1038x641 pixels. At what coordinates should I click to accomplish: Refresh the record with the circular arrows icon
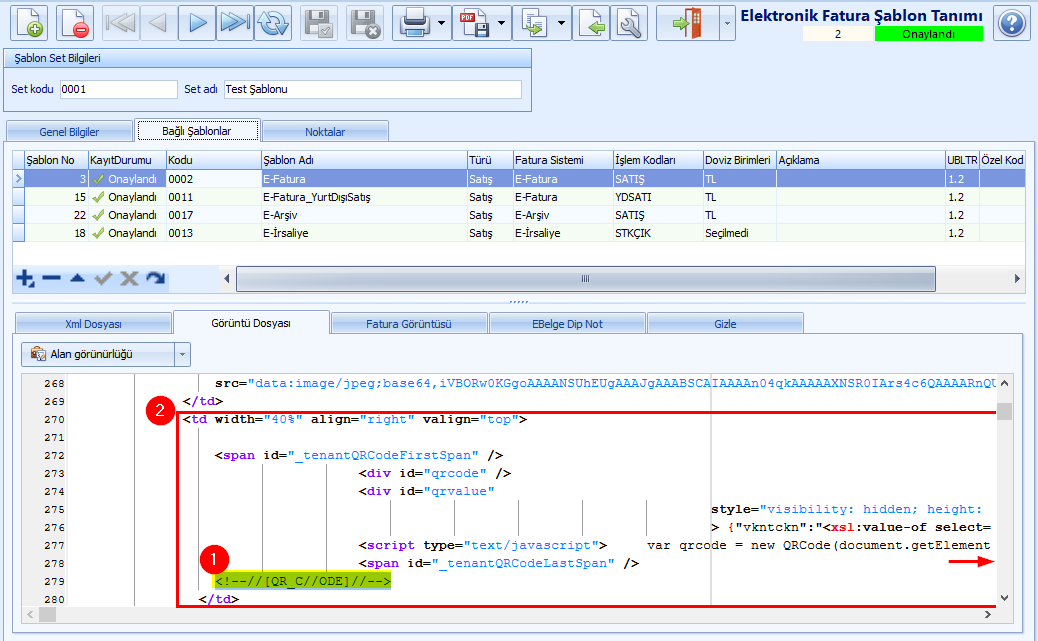(x=273, y=23)
